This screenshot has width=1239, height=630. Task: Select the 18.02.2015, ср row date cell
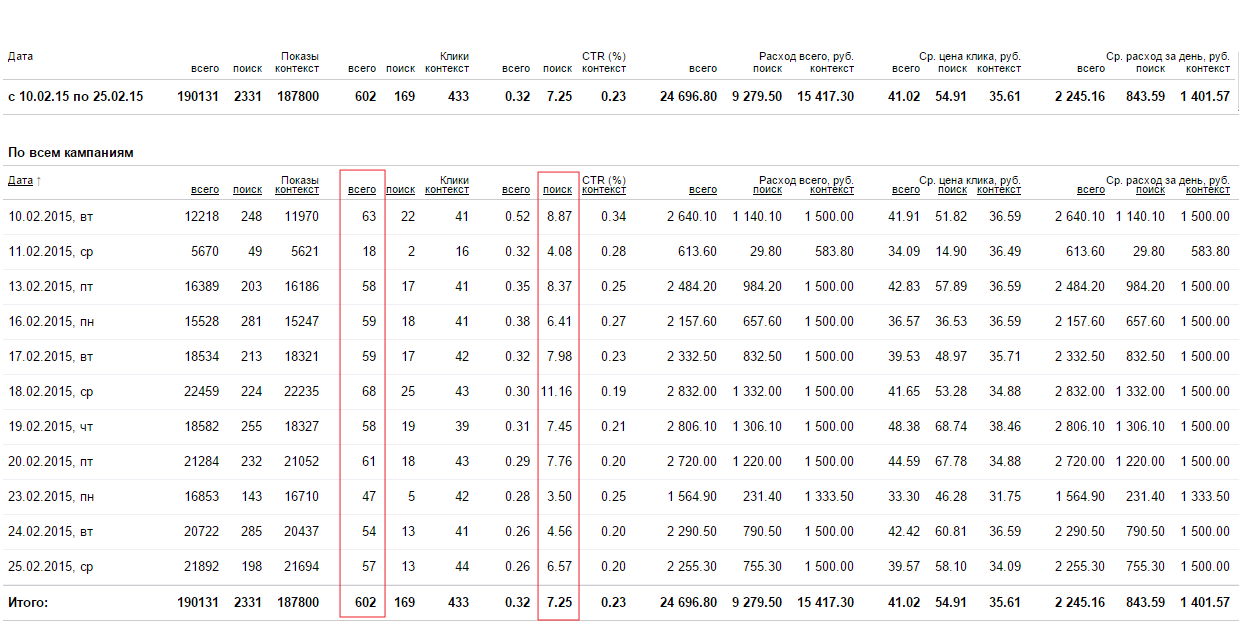[x=51, y=392]
